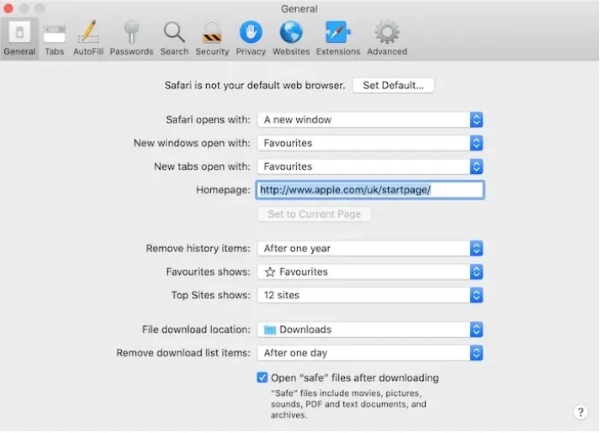Select the Websites globe icon
Screen dimensions: 600x433
point(291,37)
